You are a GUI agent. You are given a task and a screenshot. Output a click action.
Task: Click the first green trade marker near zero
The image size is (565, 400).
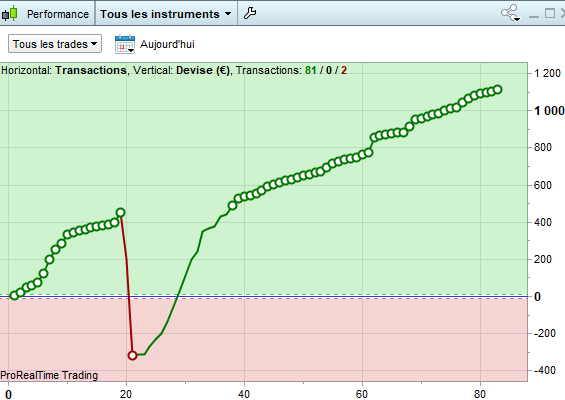tap(14, 295)
